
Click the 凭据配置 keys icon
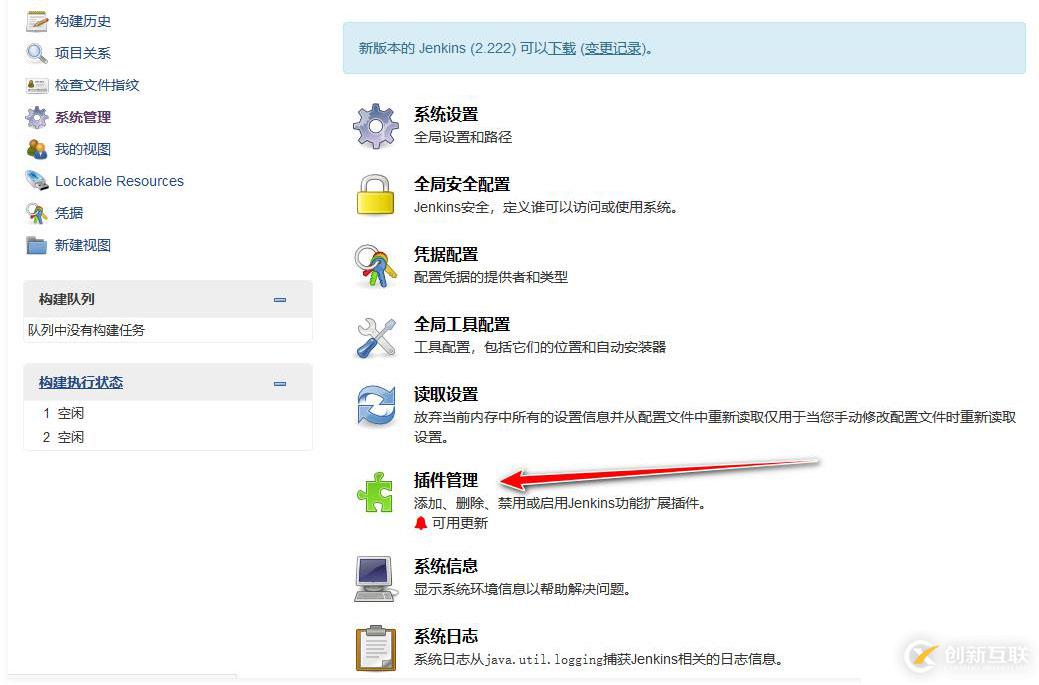(x=375, y=265)
